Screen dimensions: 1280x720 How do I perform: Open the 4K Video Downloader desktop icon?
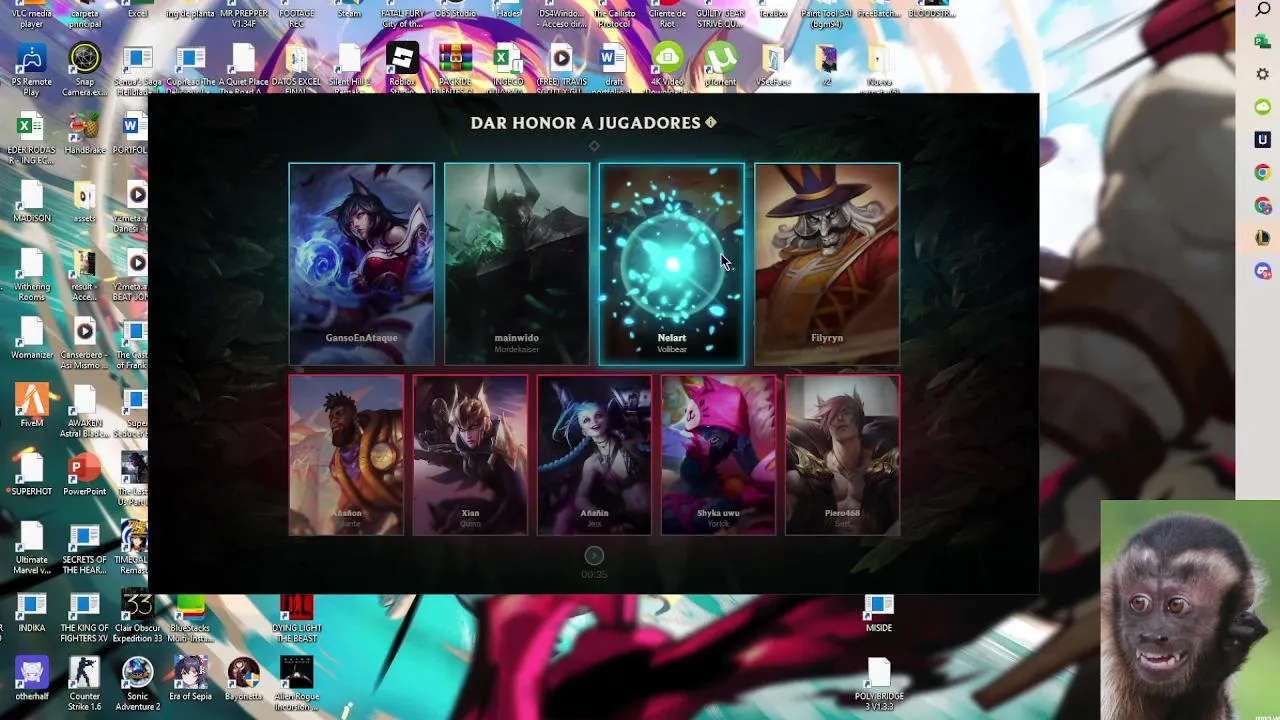tap(667, 67)
